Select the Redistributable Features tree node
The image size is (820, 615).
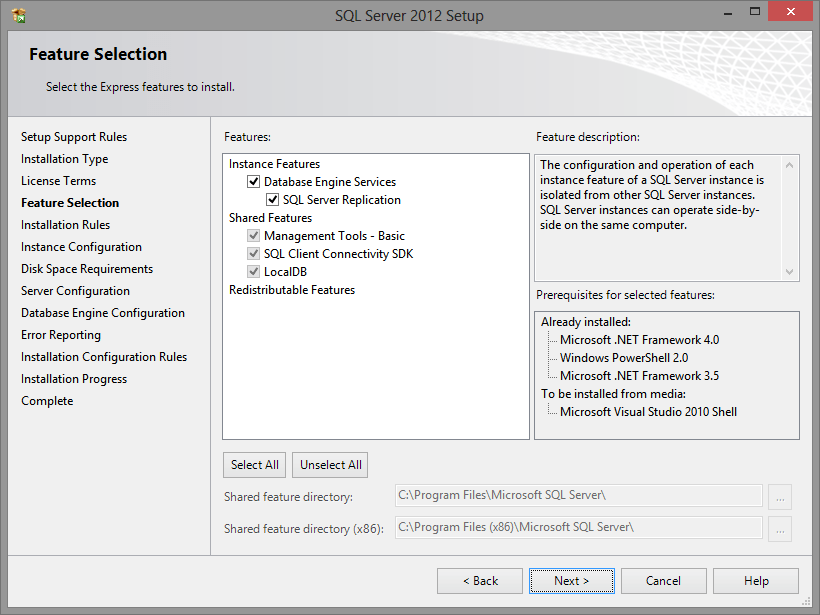pos(292,290)
